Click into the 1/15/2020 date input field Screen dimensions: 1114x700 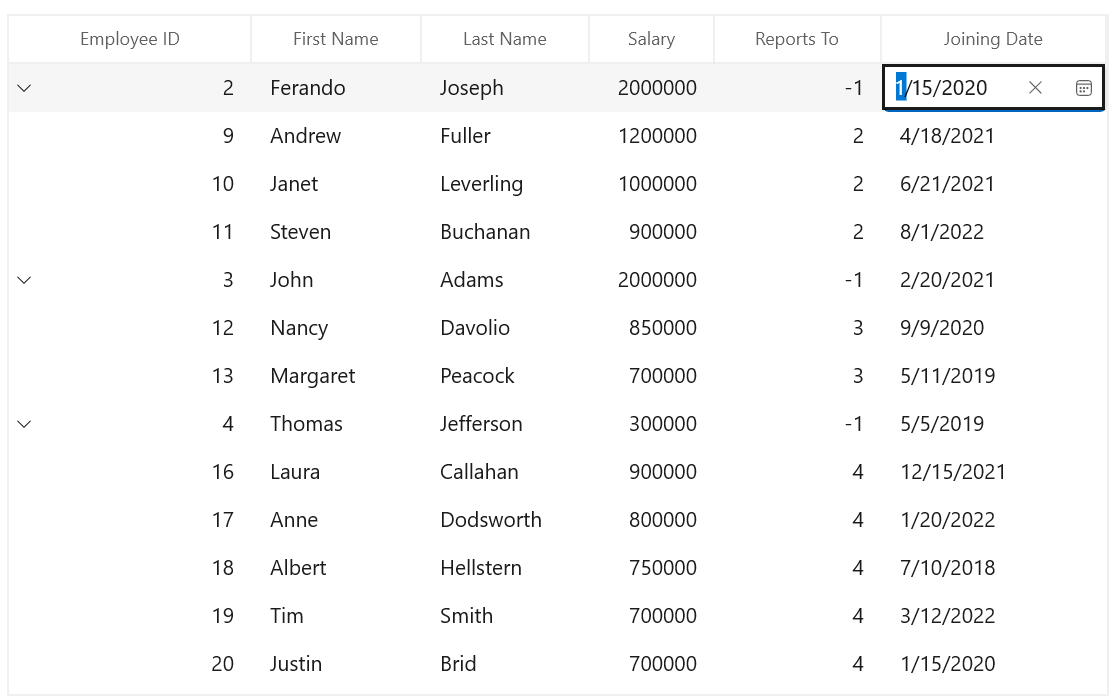click(950, 88)
